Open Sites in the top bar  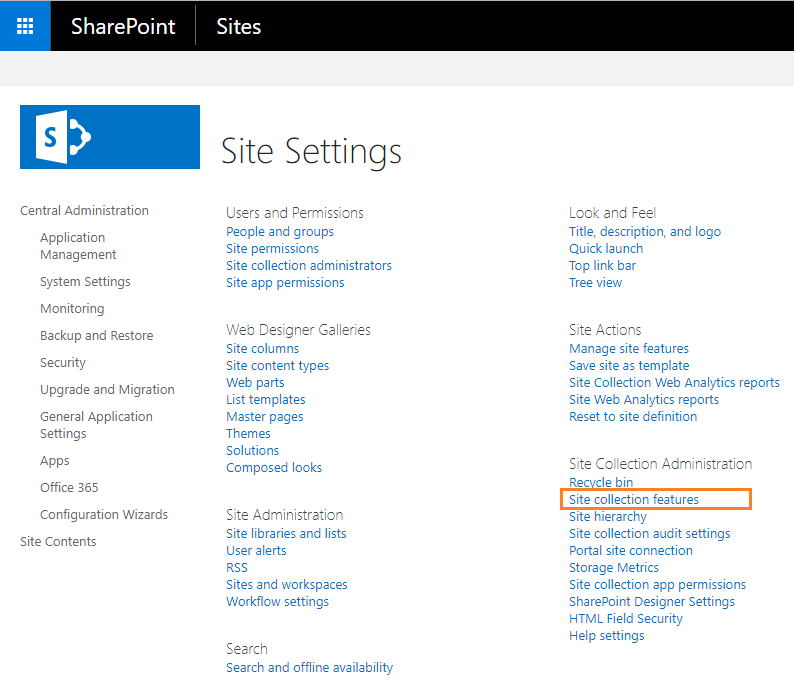238,26
